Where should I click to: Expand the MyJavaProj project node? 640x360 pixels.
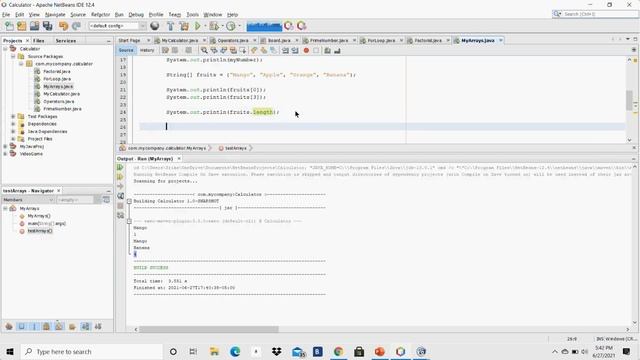(x=5, y=146)
